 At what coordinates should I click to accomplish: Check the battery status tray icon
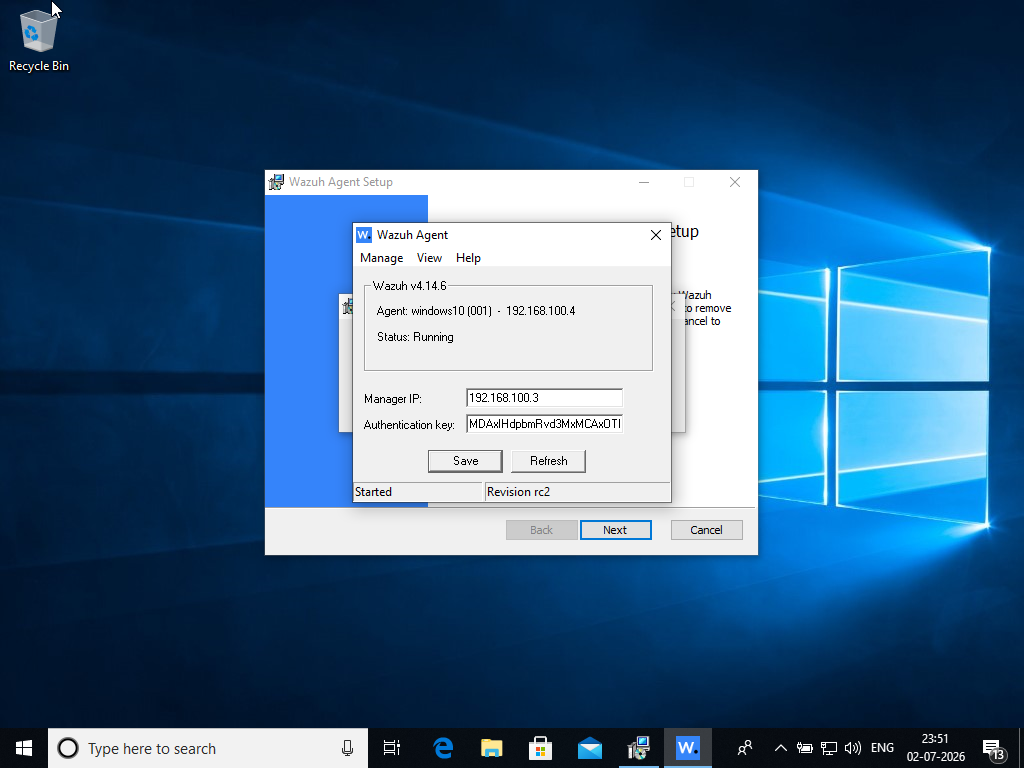tap(805, 748)
